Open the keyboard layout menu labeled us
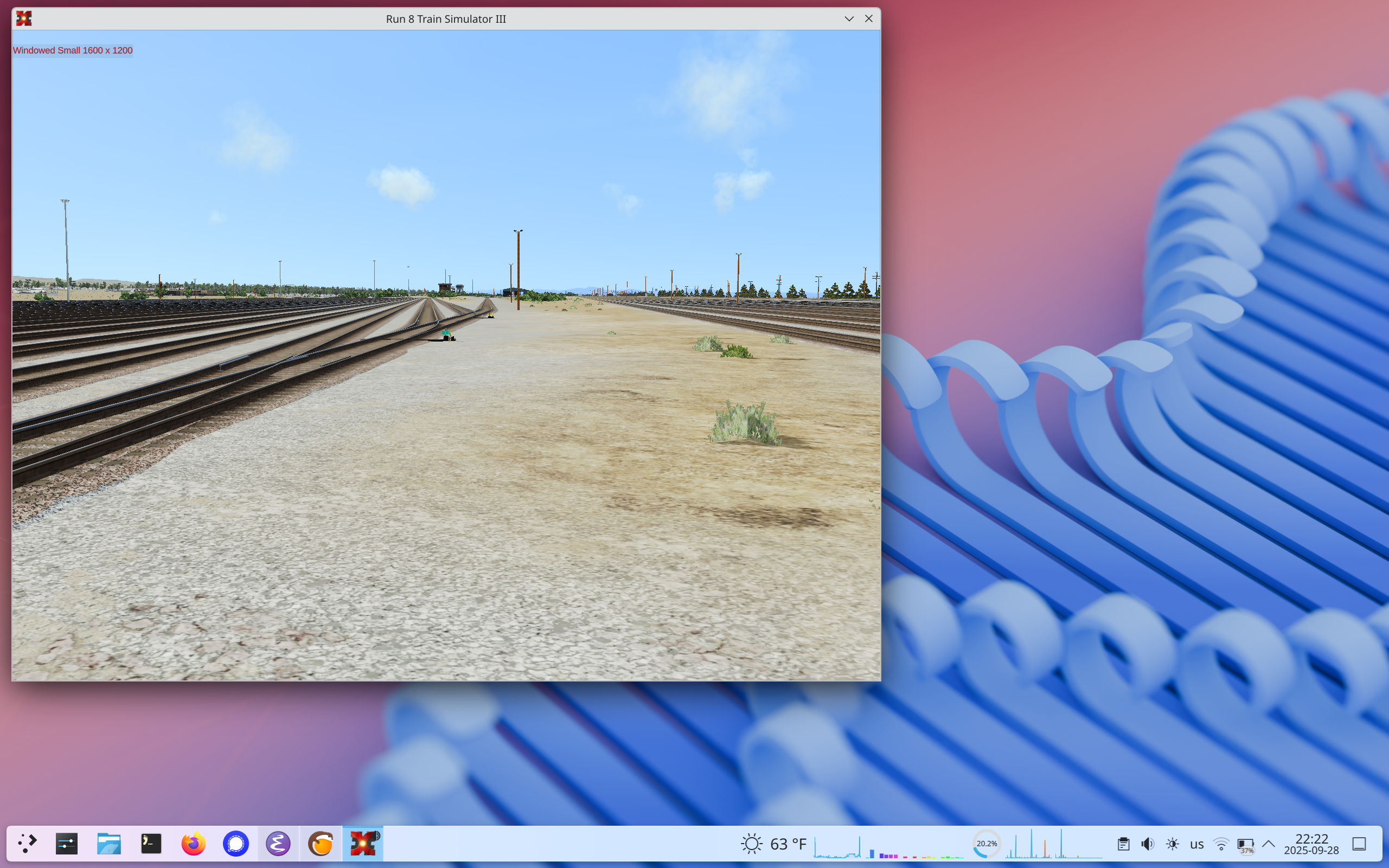Viewport: 1389px width, 868px height. (1198, 844)
